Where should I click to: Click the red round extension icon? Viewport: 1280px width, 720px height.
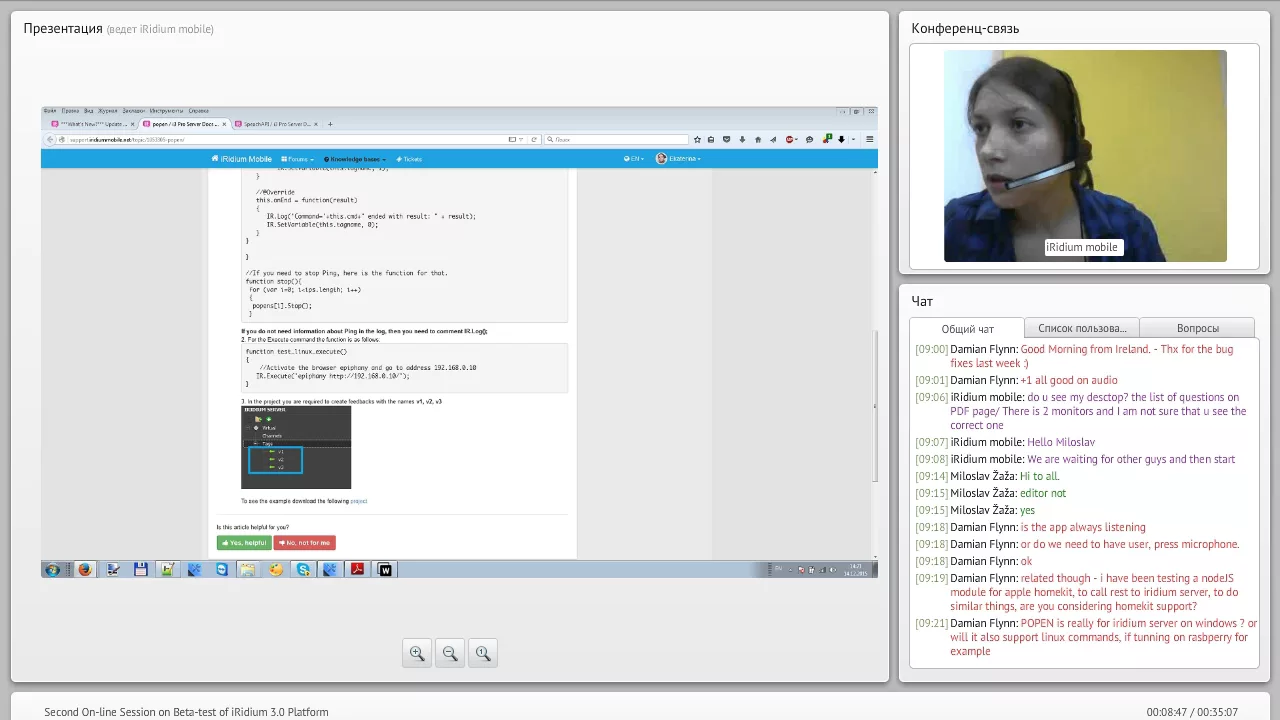[791, 140]
